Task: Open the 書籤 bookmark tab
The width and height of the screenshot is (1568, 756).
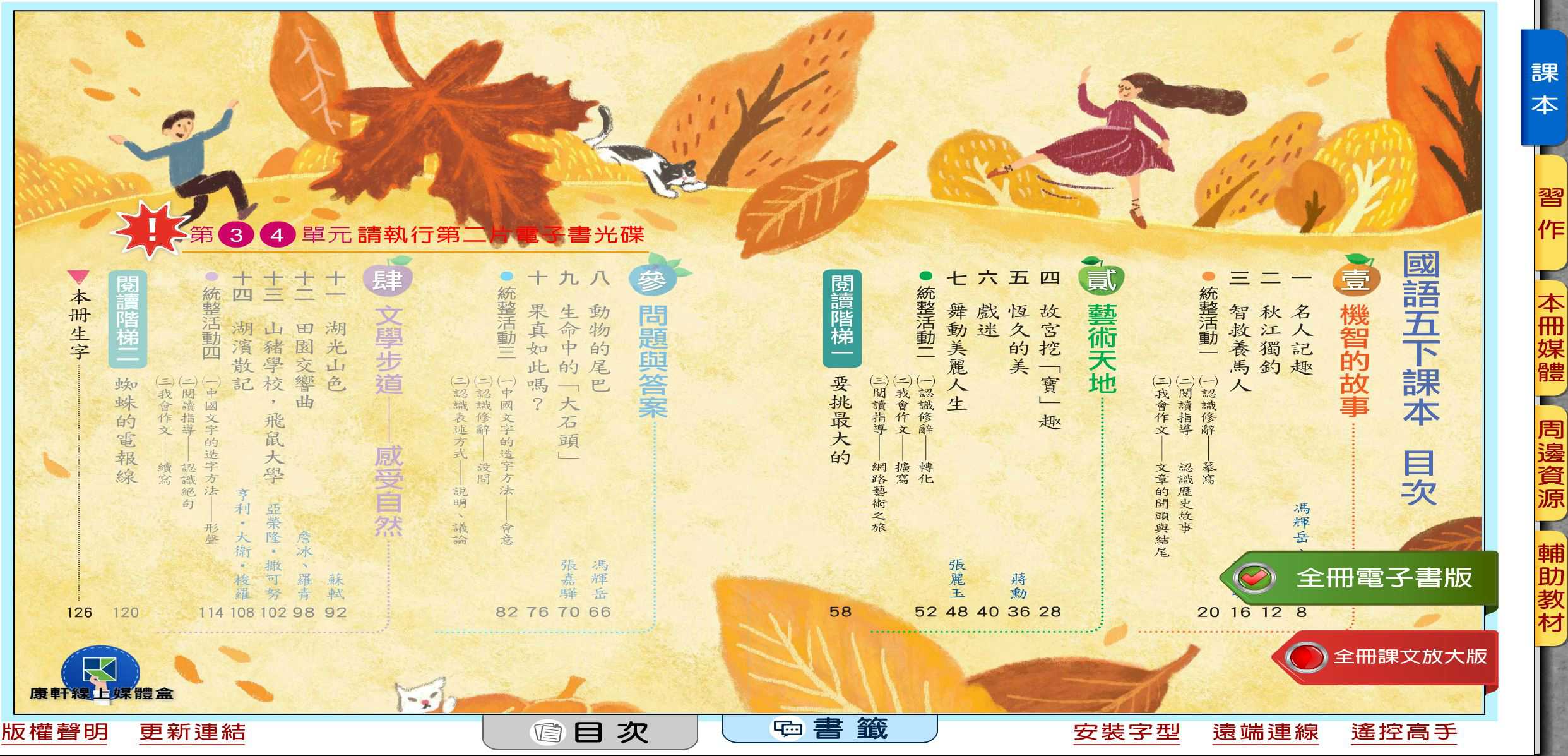Action: click(829, 728)
